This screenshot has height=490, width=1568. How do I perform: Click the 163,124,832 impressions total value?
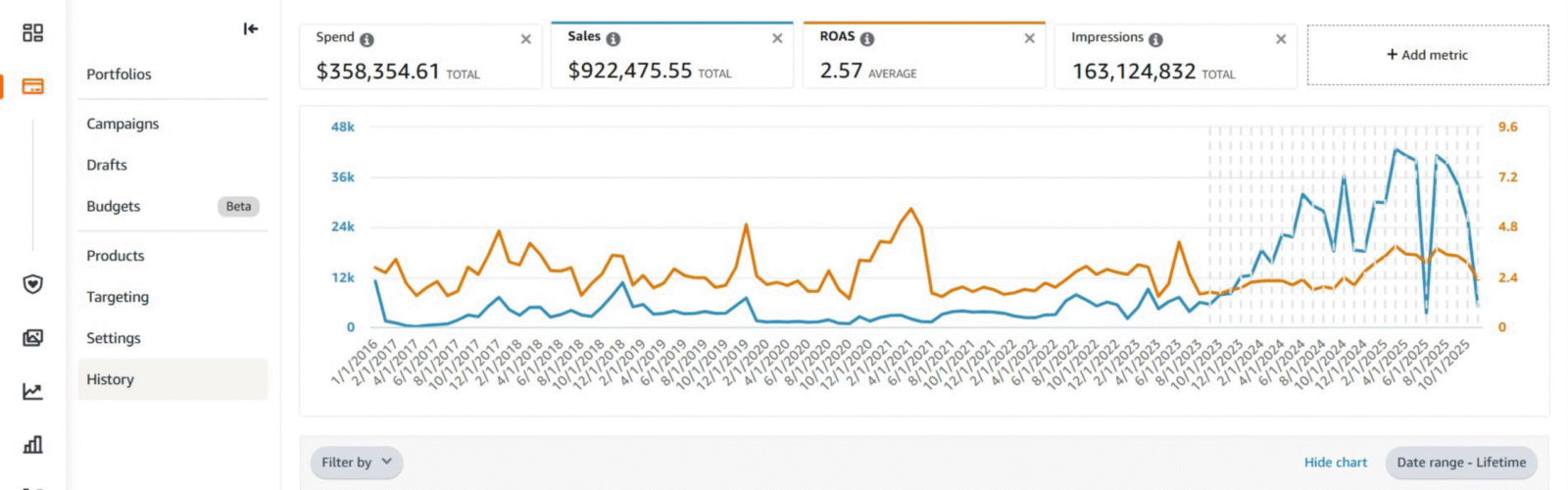pyautogui.click(x=1134, y=72)
